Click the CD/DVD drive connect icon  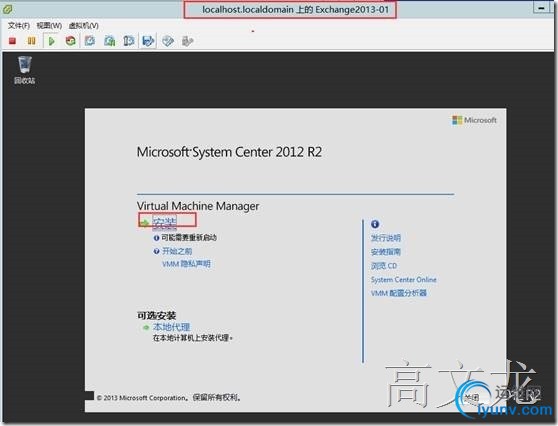click(168, 41)
